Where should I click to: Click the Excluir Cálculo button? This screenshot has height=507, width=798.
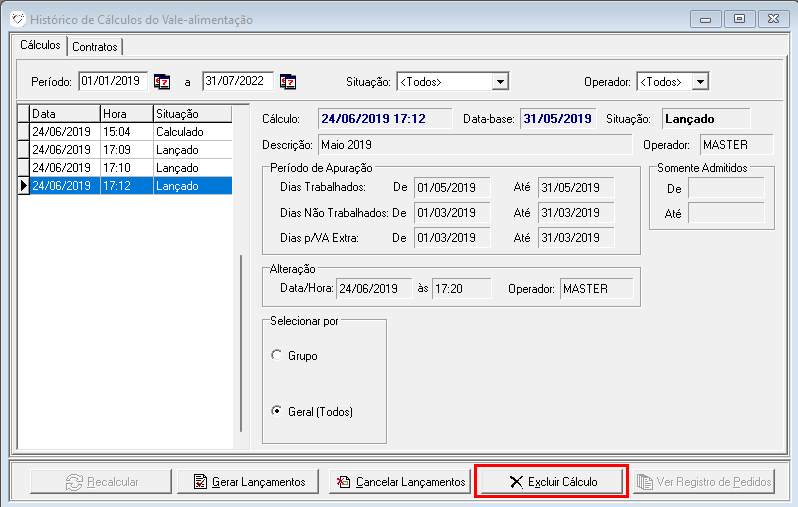point(551,482)
